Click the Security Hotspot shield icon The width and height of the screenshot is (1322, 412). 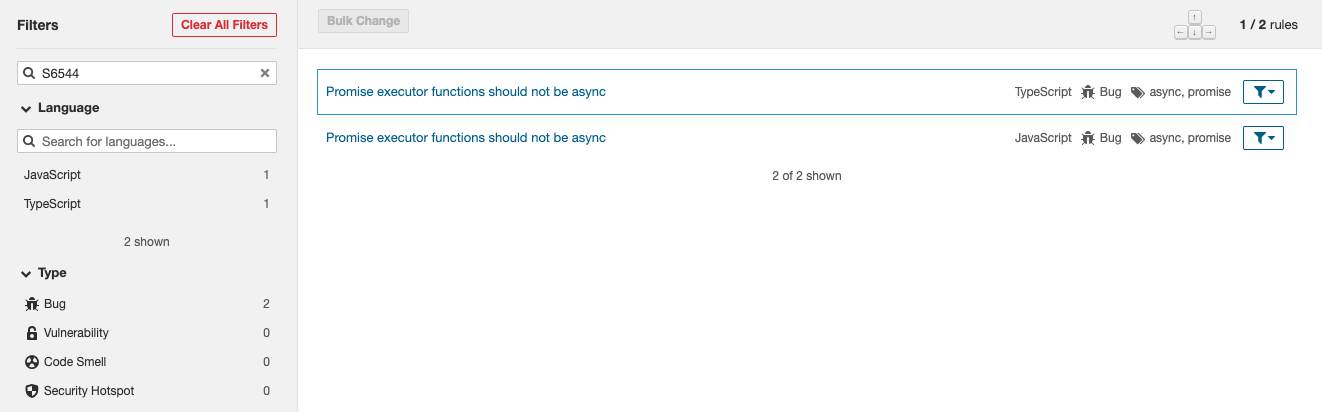(31, 391)
